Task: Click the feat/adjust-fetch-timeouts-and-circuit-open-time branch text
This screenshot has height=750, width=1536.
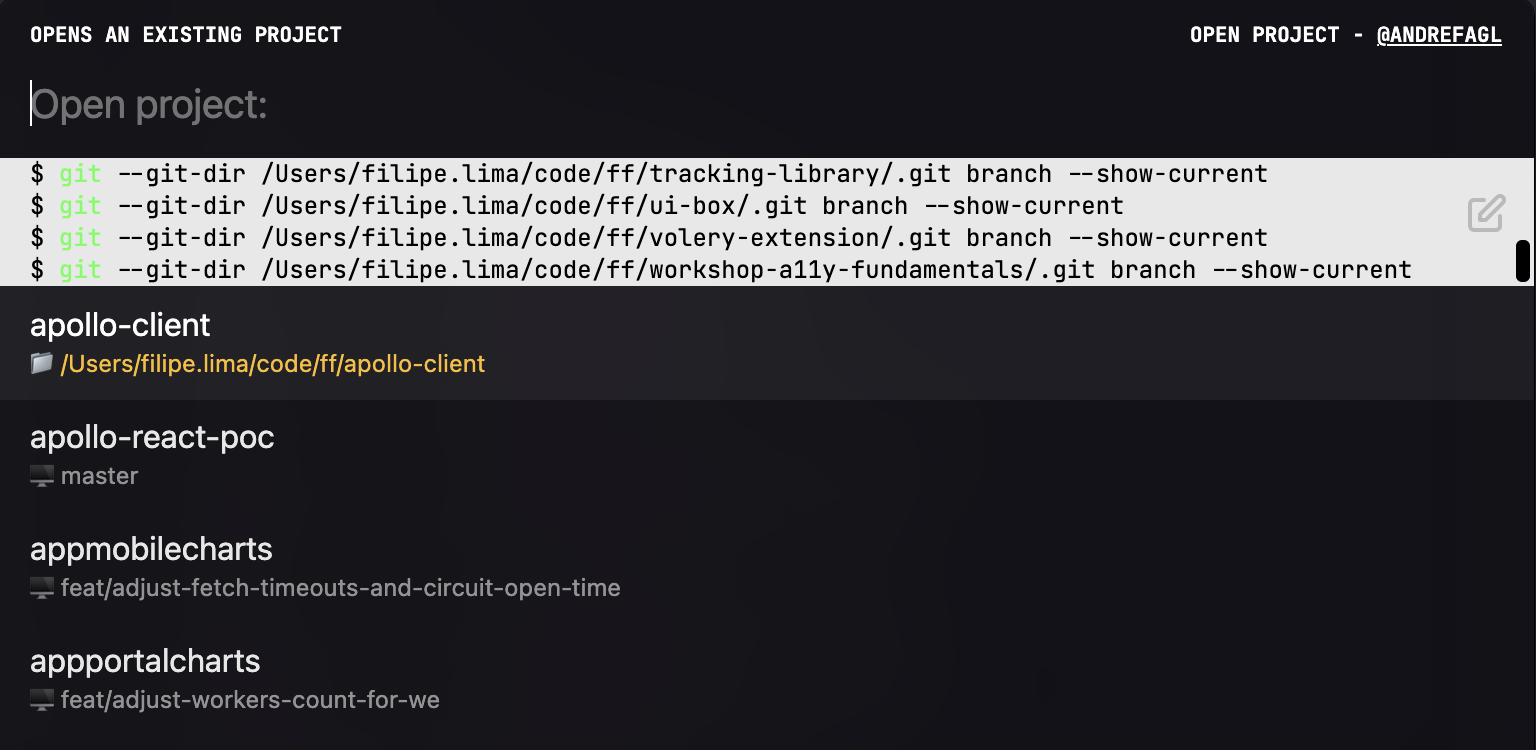Action: (x=341, y=588)
